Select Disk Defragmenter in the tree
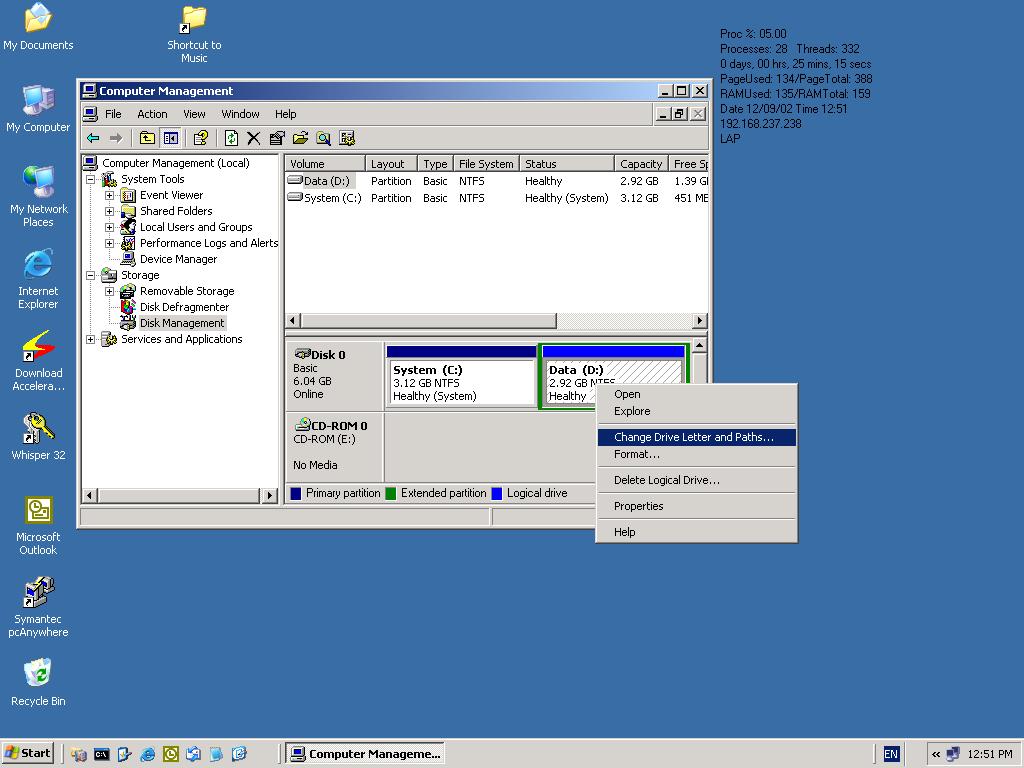Screen dimensions: 1024x768 [x=184, y=307]
